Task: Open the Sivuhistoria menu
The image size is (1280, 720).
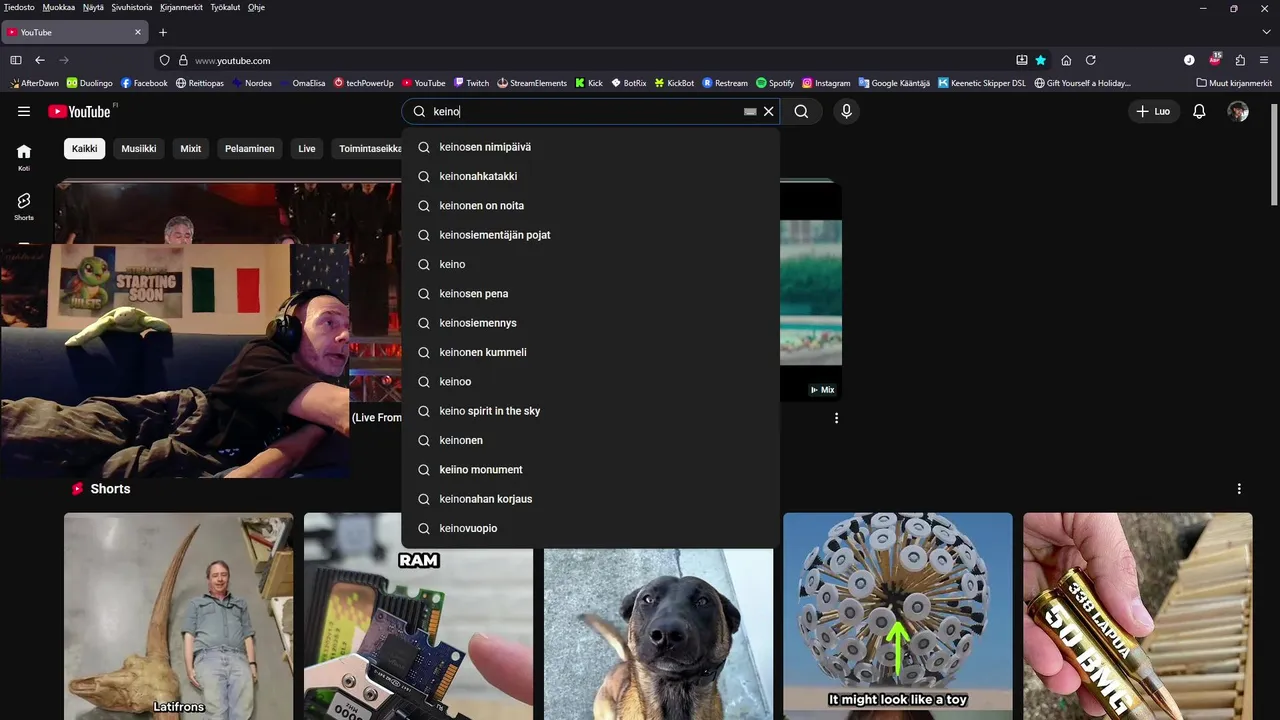Action: pos(132,7)
